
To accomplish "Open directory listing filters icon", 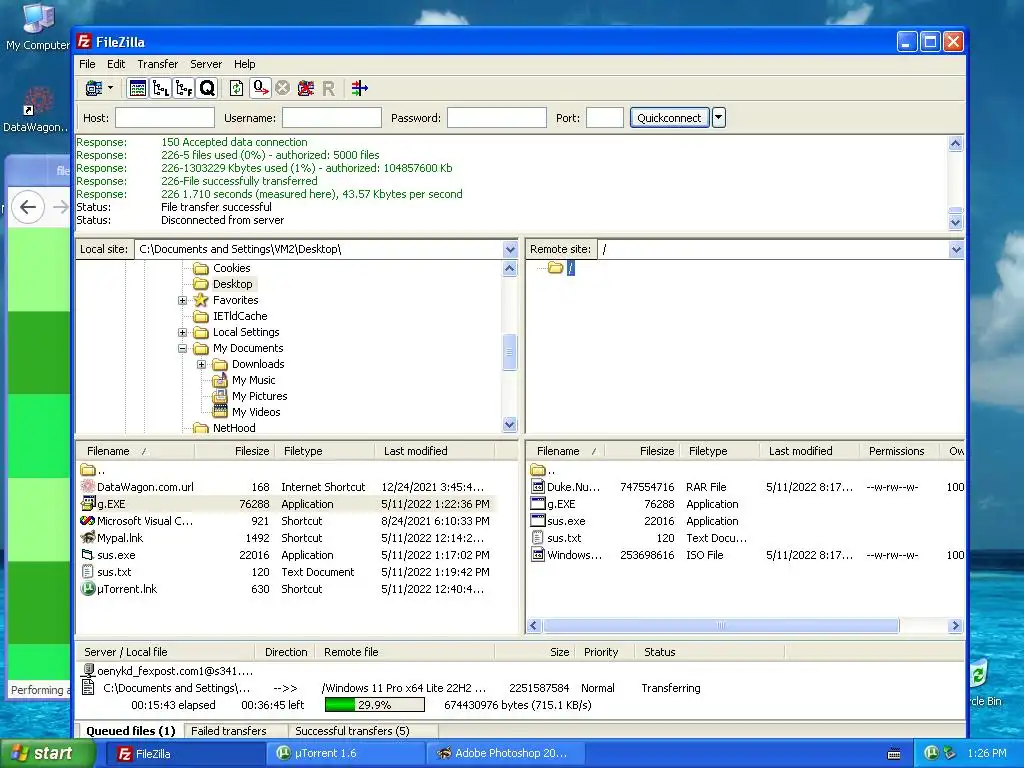I will tap(360, 88).
